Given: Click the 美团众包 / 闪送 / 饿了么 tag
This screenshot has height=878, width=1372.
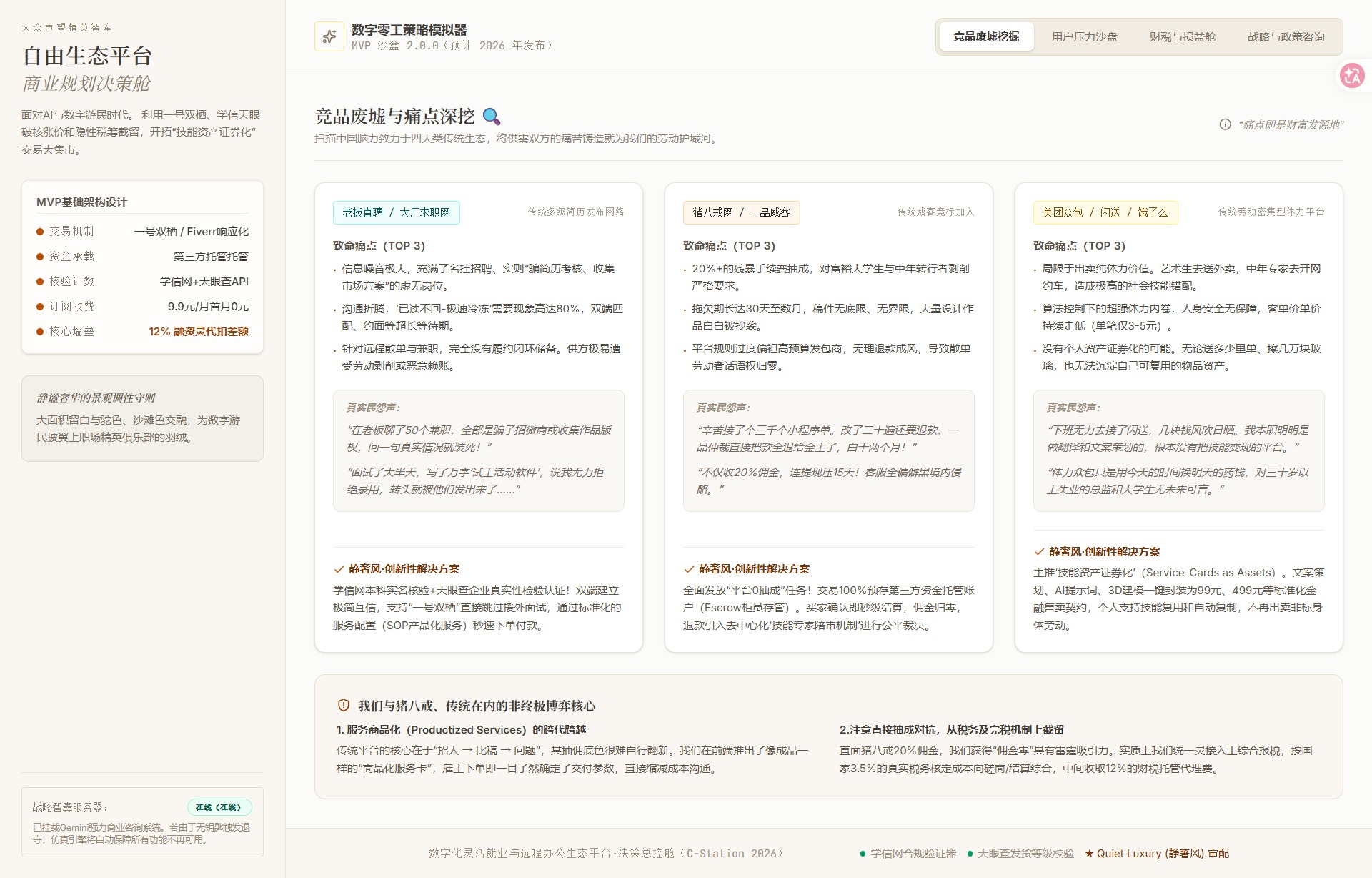Looking at the screenshot, I should point(1105,212).
